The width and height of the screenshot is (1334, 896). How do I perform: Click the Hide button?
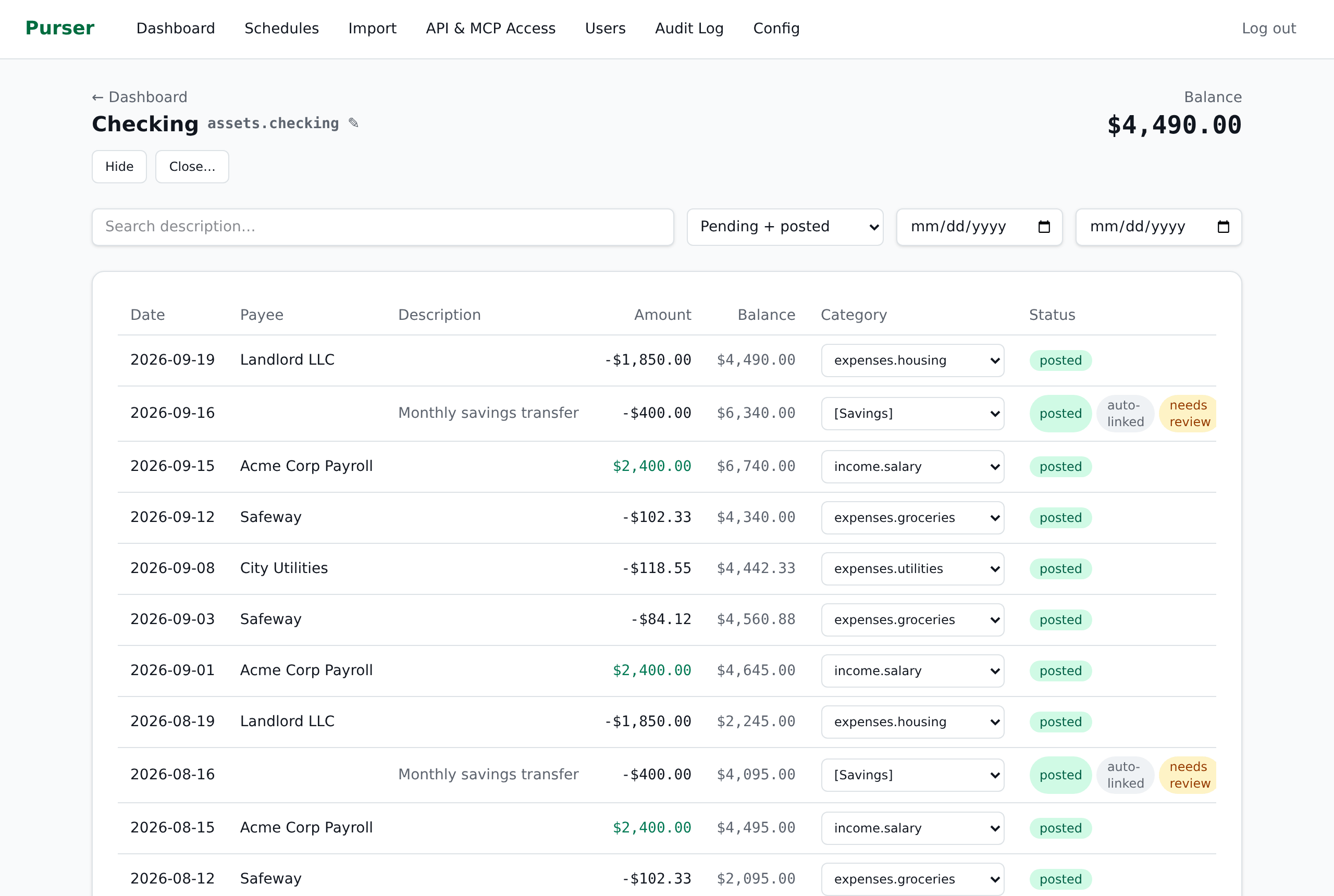click(x=119, y=167)
